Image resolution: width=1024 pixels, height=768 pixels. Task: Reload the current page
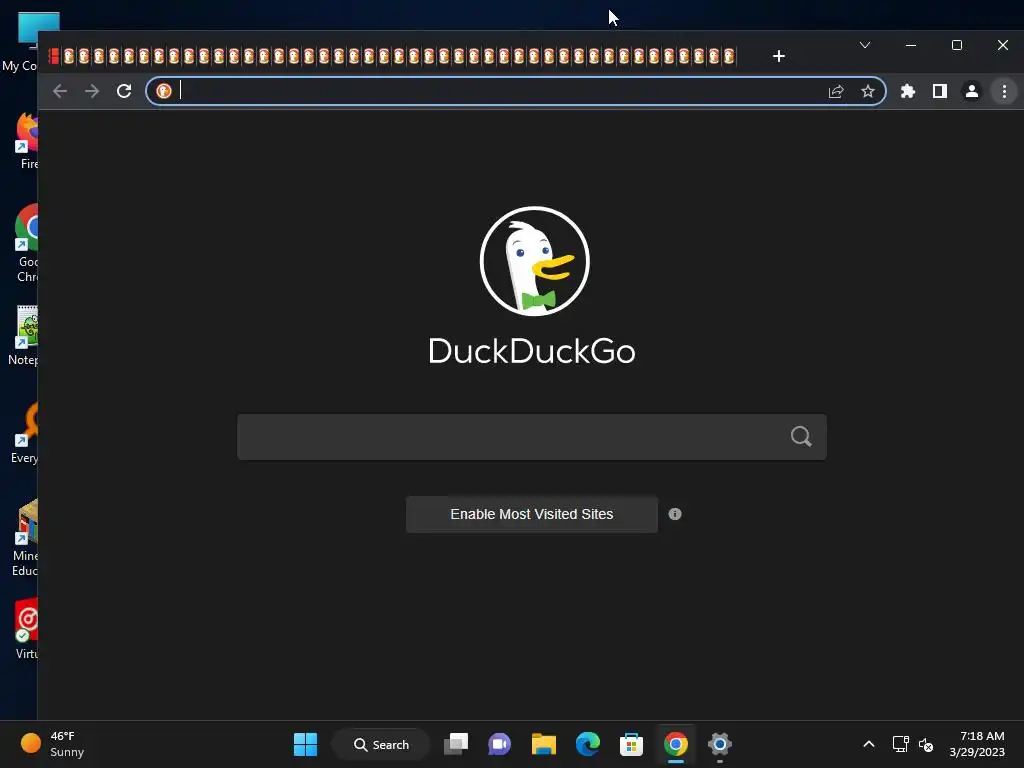click(124, 91)
